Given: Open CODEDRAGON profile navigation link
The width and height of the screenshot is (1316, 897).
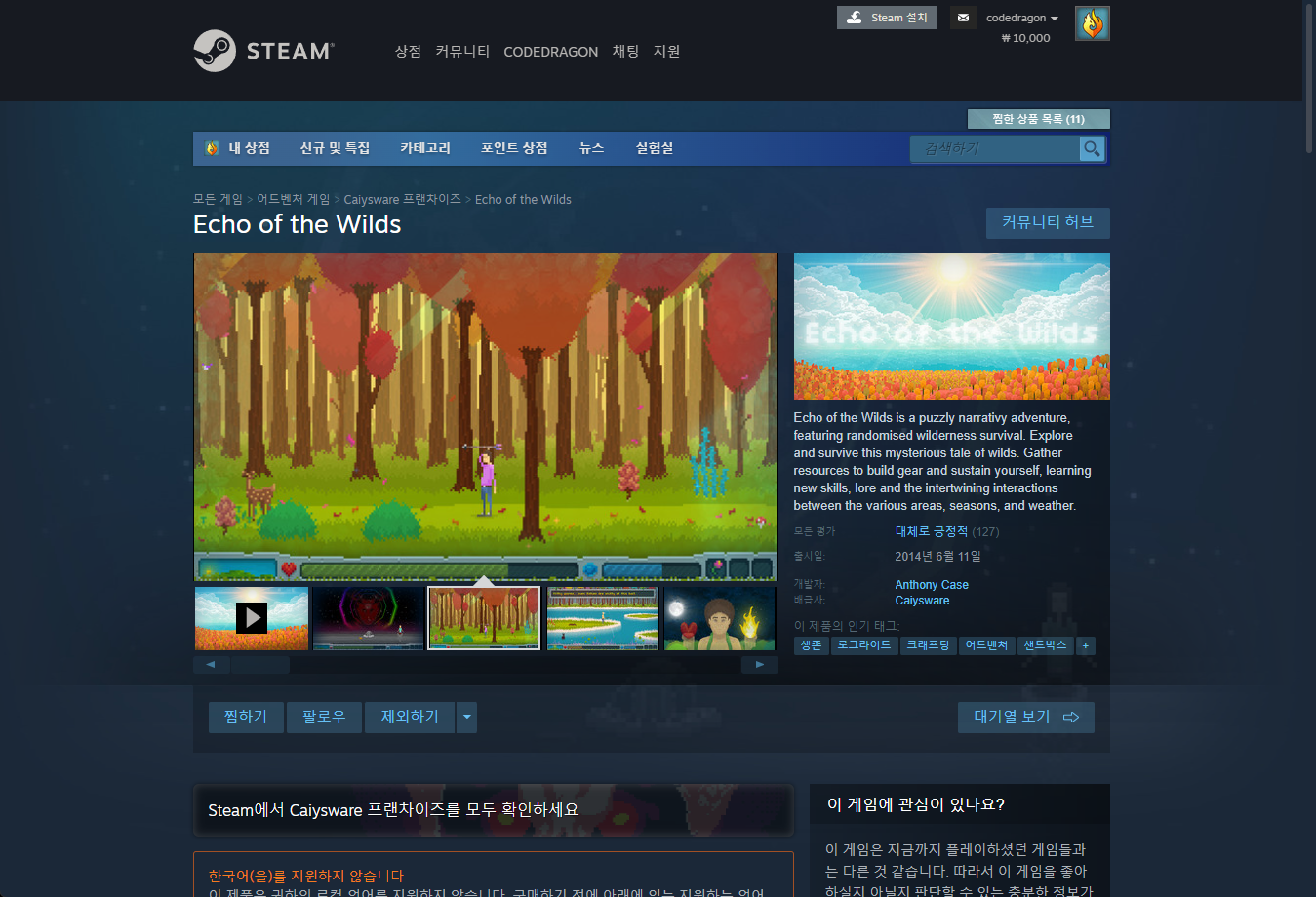Looking at the screenshot, I should click(551, 52).
